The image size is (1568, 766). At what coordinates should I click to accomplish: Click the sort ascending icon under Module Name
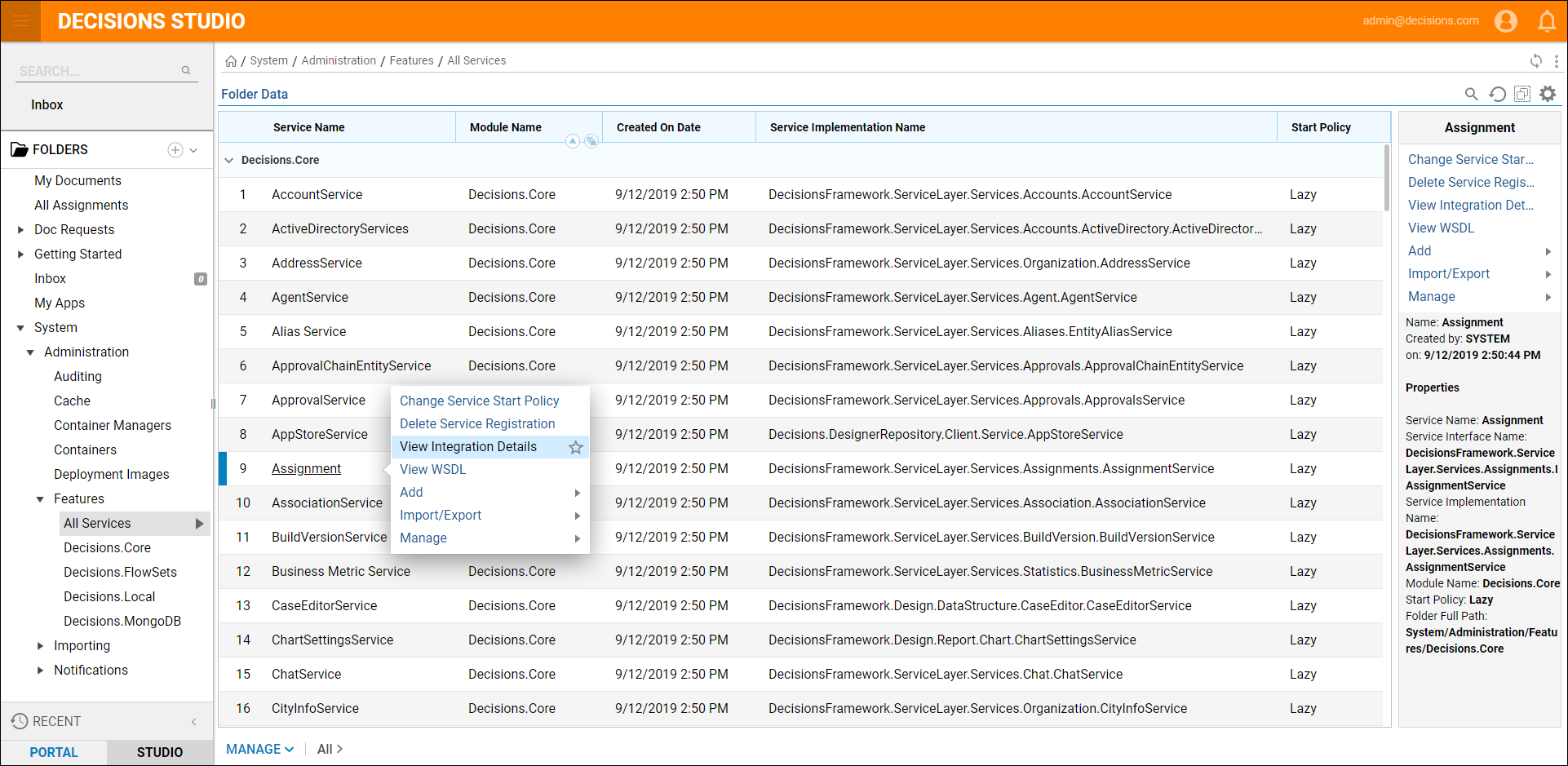click(573, 141)
